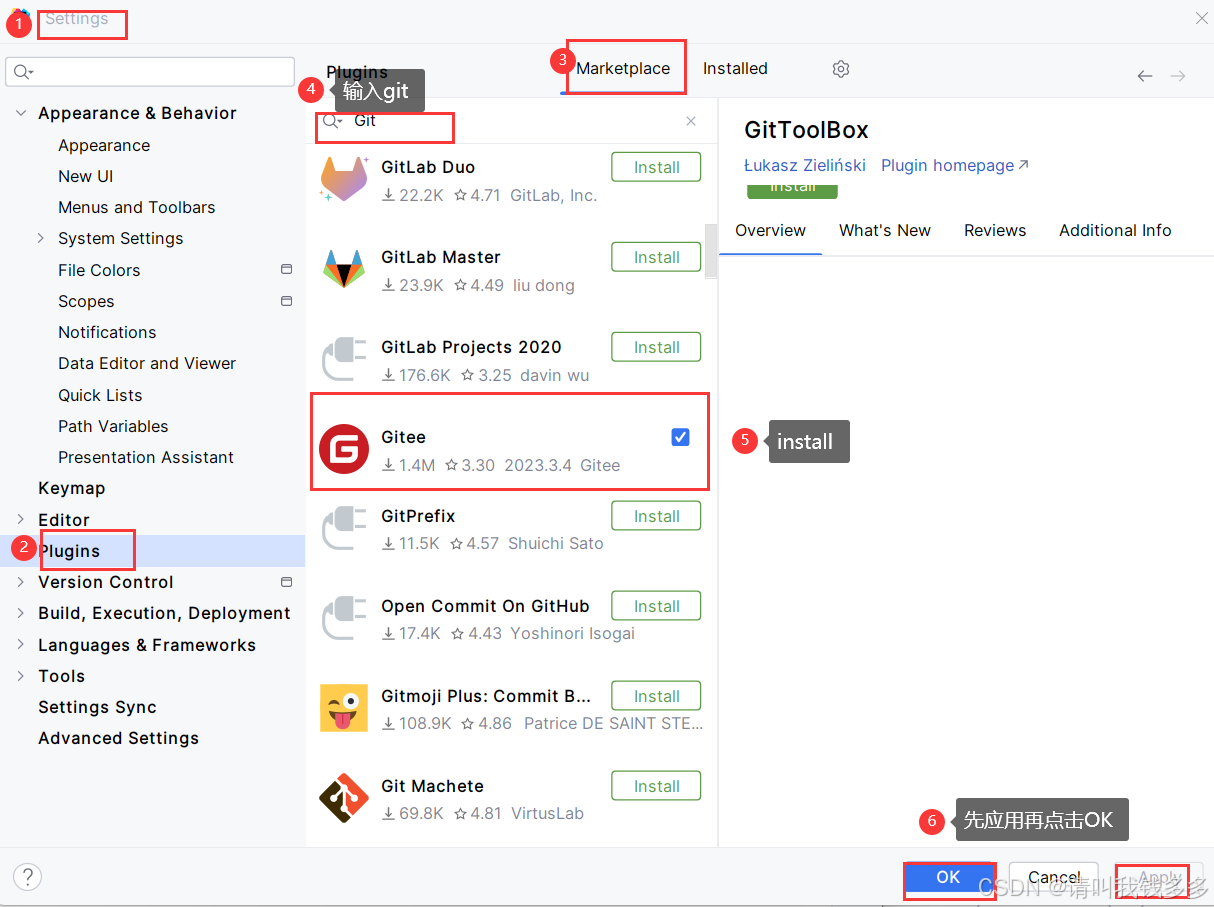Select Plugins in the settings tree
This screenshot has height=907, width=1214.
(x=152, y=551)
